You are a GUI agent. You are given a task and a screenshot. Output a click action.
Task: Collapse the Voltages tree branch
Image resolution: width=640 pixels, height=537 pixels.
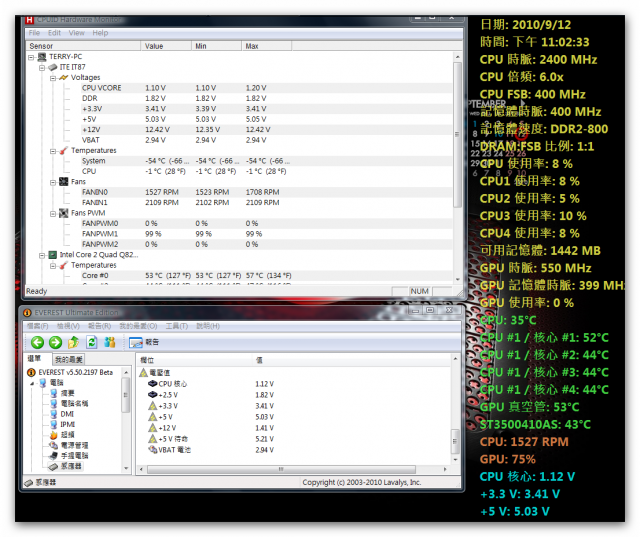click(x=52, y=77)
